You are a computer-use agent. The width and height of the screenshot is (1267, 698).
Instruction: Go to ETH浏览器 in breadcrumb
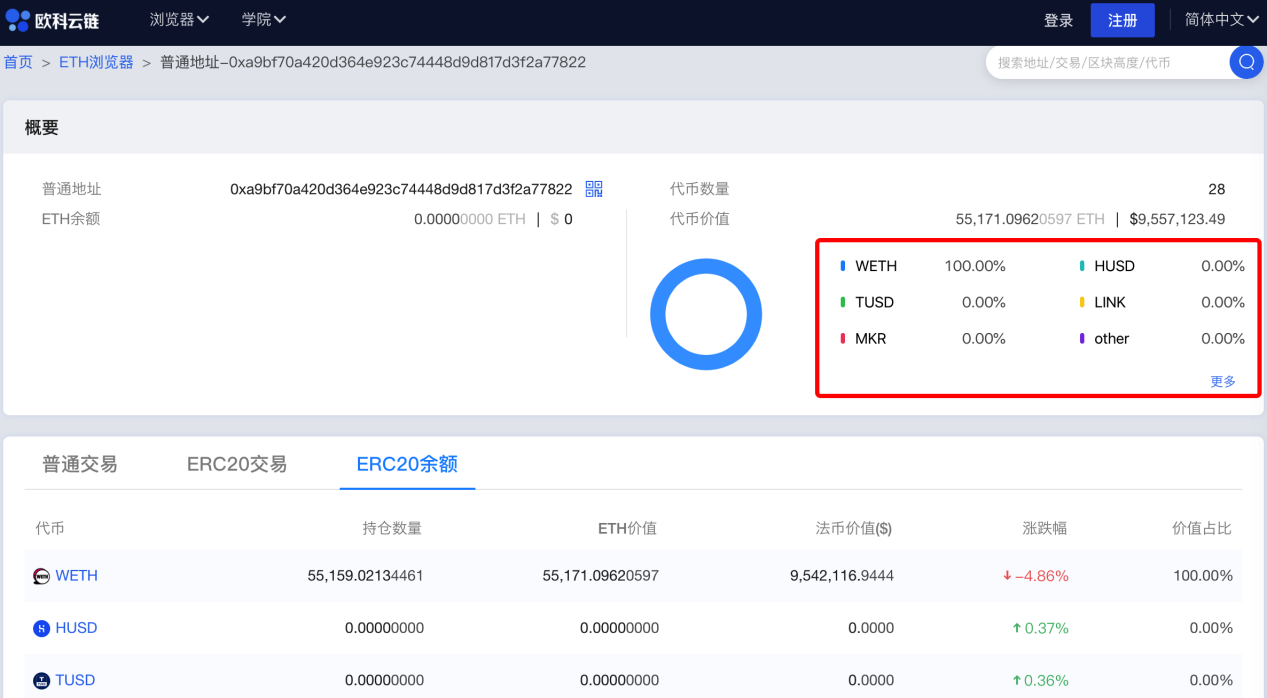coord(96,62)
